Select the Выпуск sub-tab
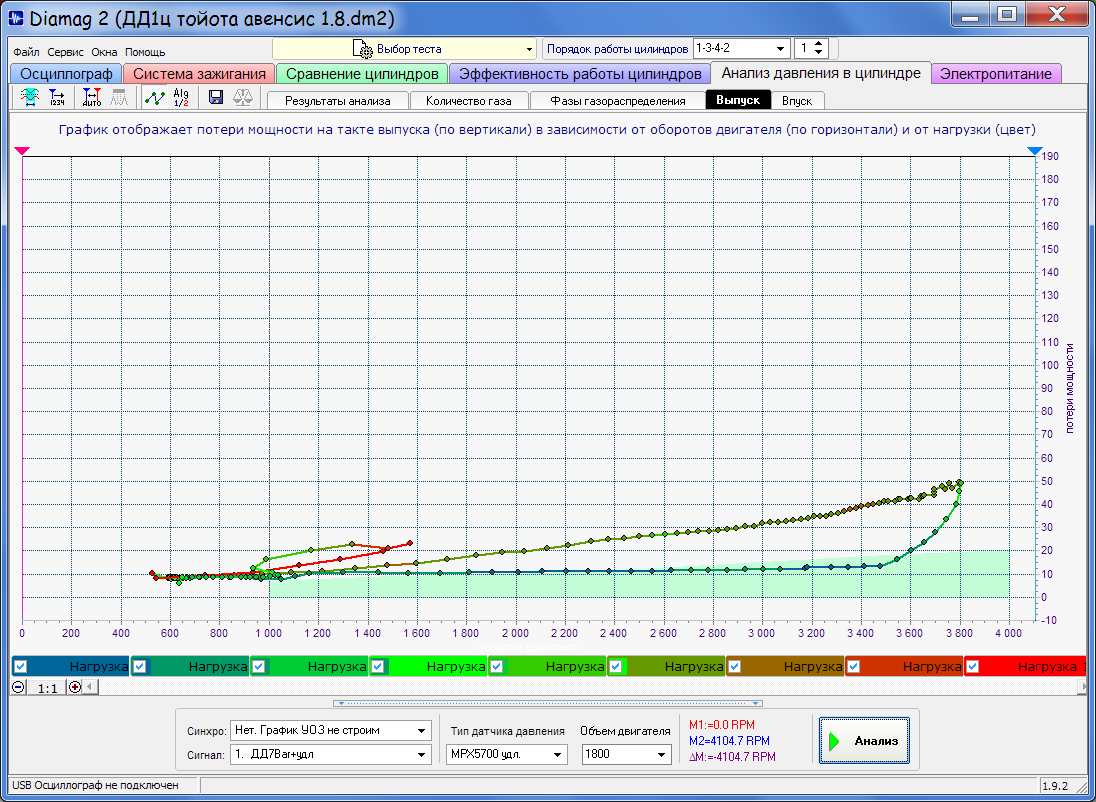This screenshot has height=802, width=1096. pos(738,100)
